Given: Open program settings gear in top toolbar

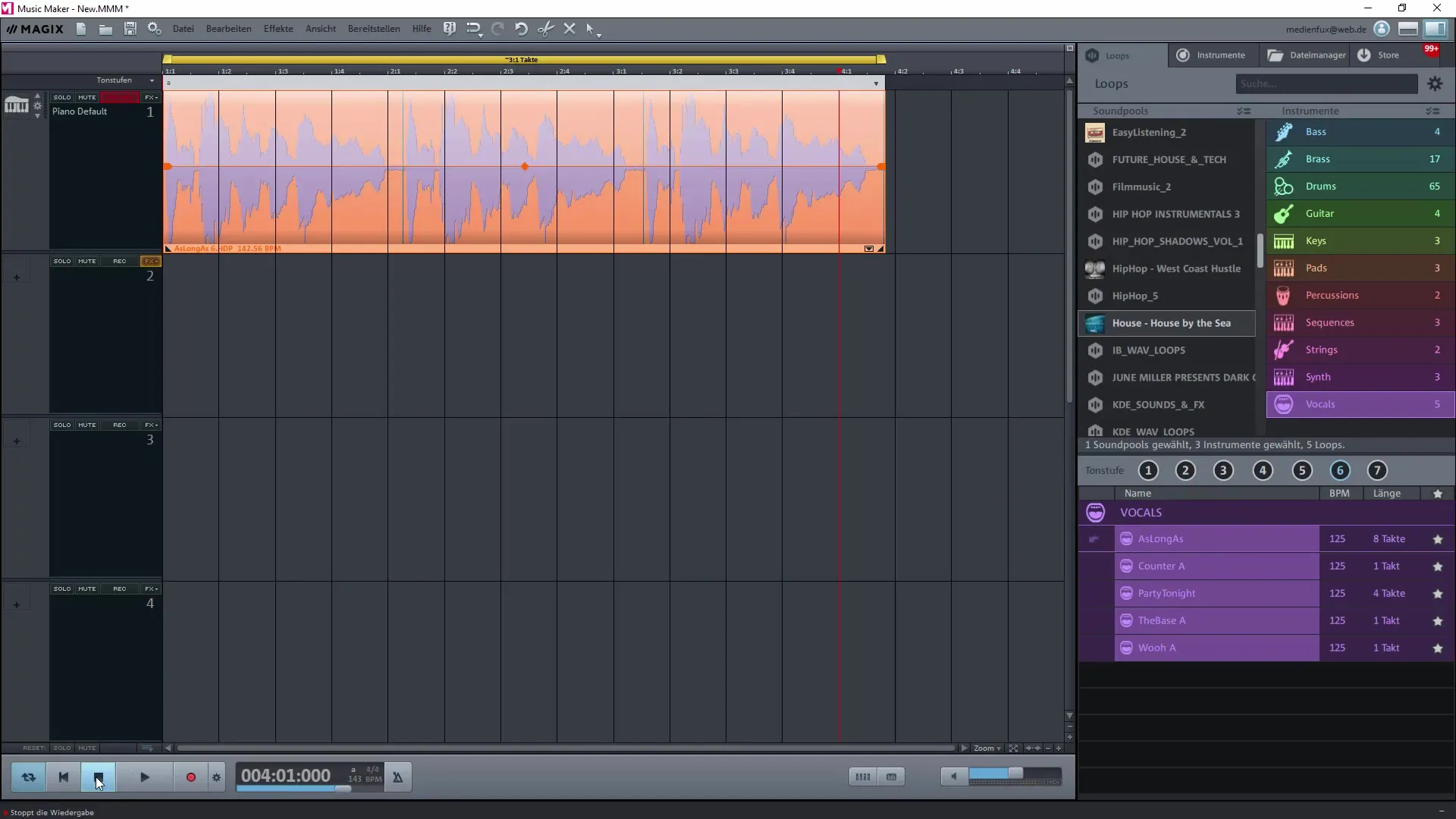Looking at the screenshot, I should click(x=154, y=29).
